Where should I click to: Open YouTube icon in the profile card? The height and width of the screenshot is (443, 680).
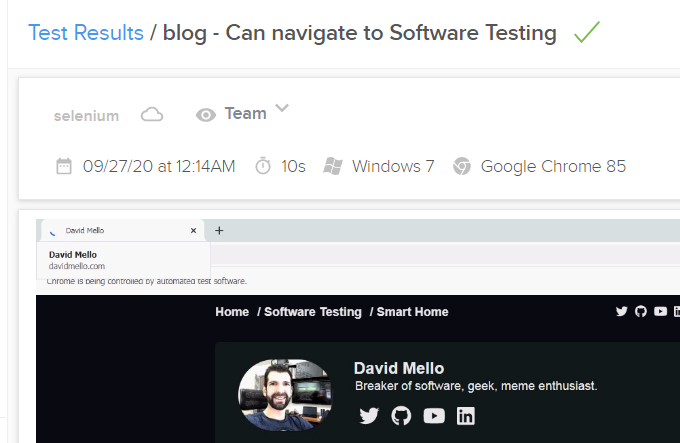point(434,416)
